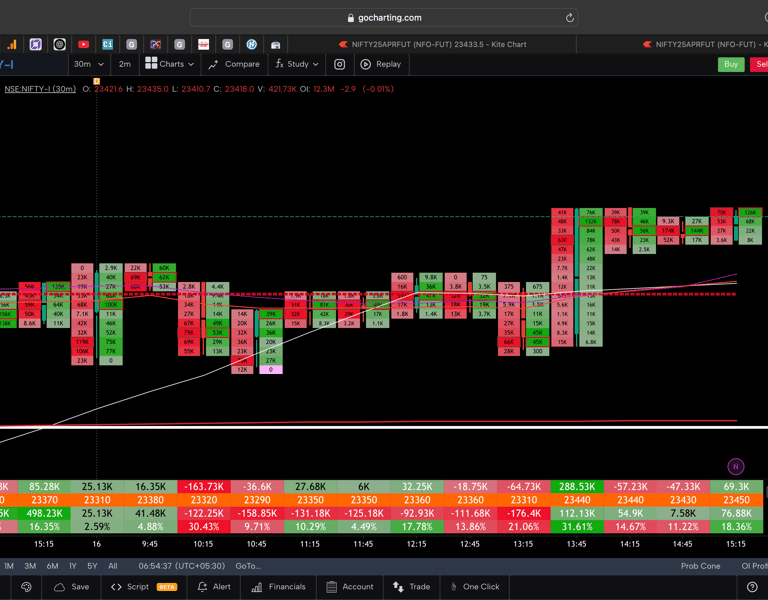Click the green Buy button
This screenshot has width=768, height=600.
731,64
